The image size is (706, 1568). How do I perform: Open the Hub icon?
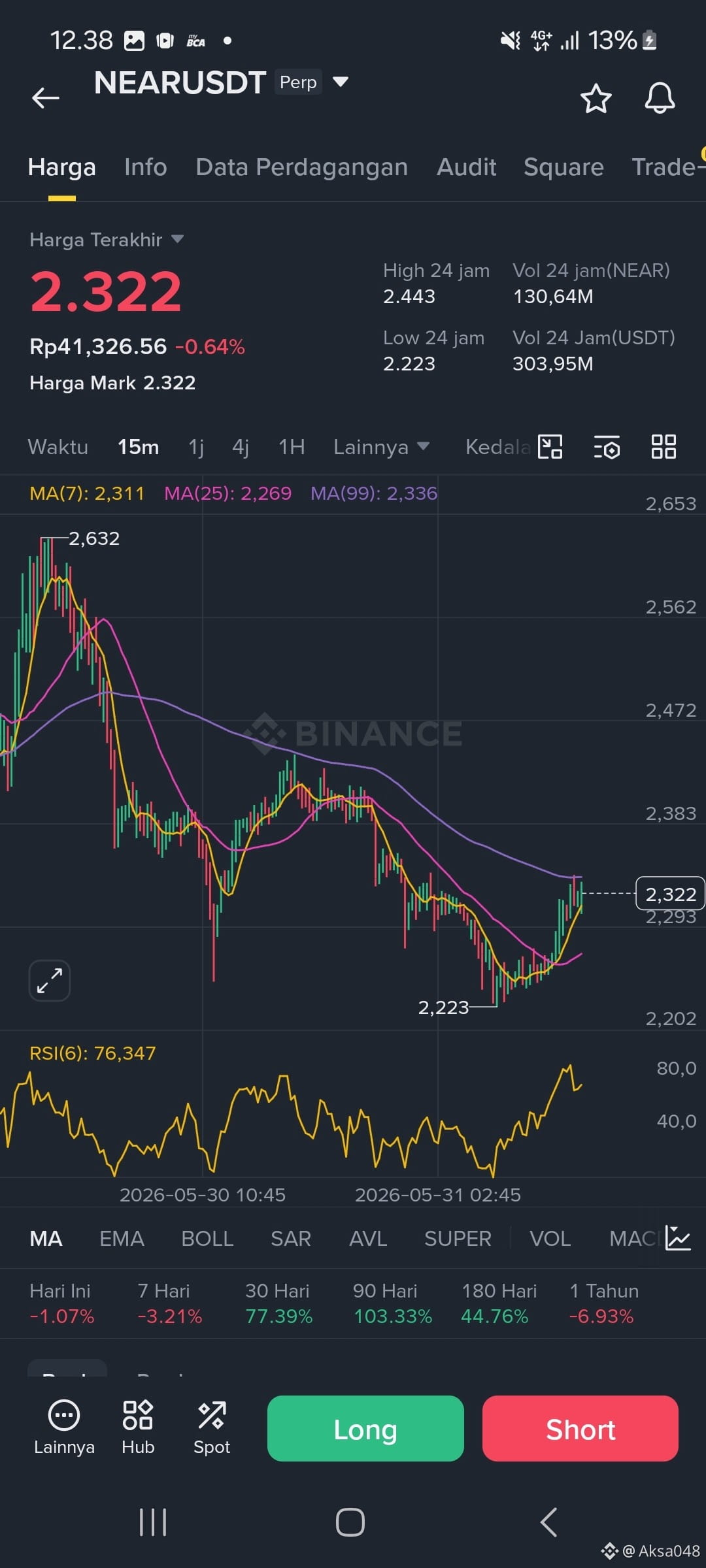[138, 1428]
